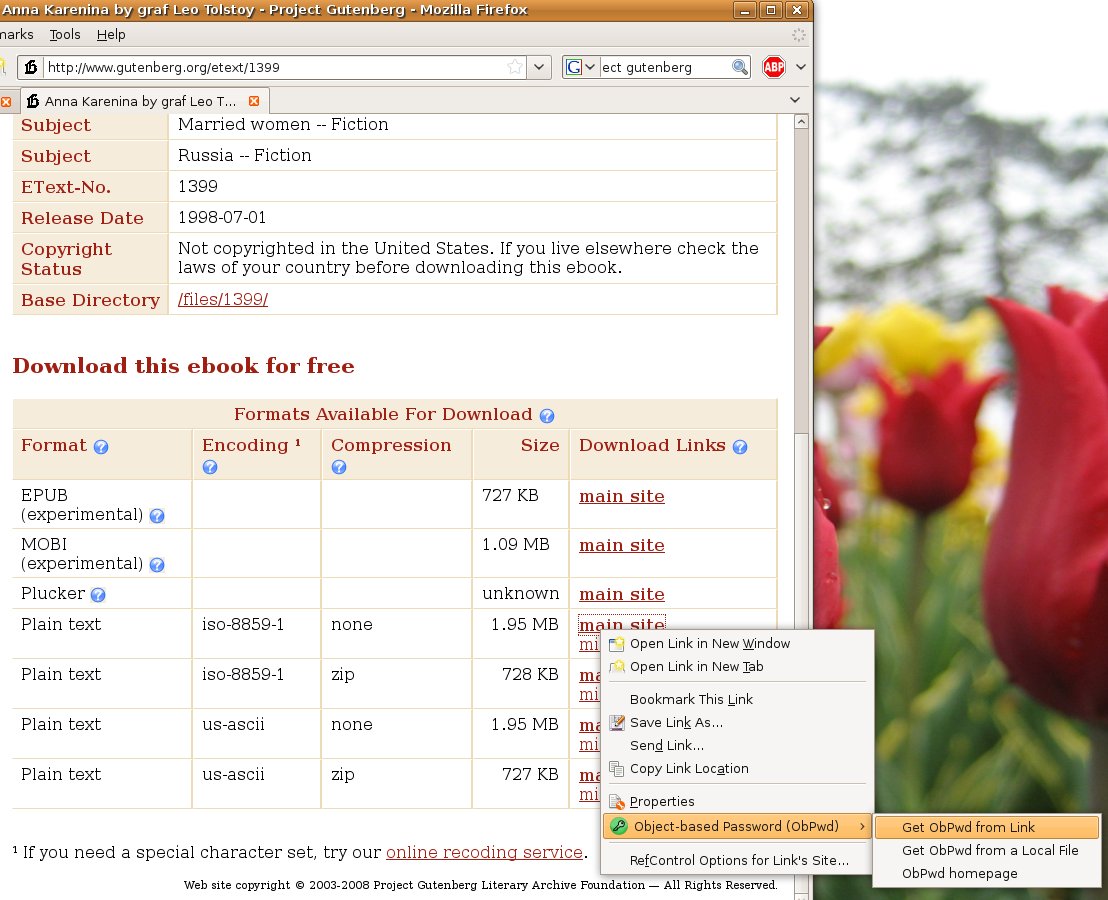Viewport: 1108px width, 900px height.
Task: Click help icon under Compression header
Action: pos(339,467)
